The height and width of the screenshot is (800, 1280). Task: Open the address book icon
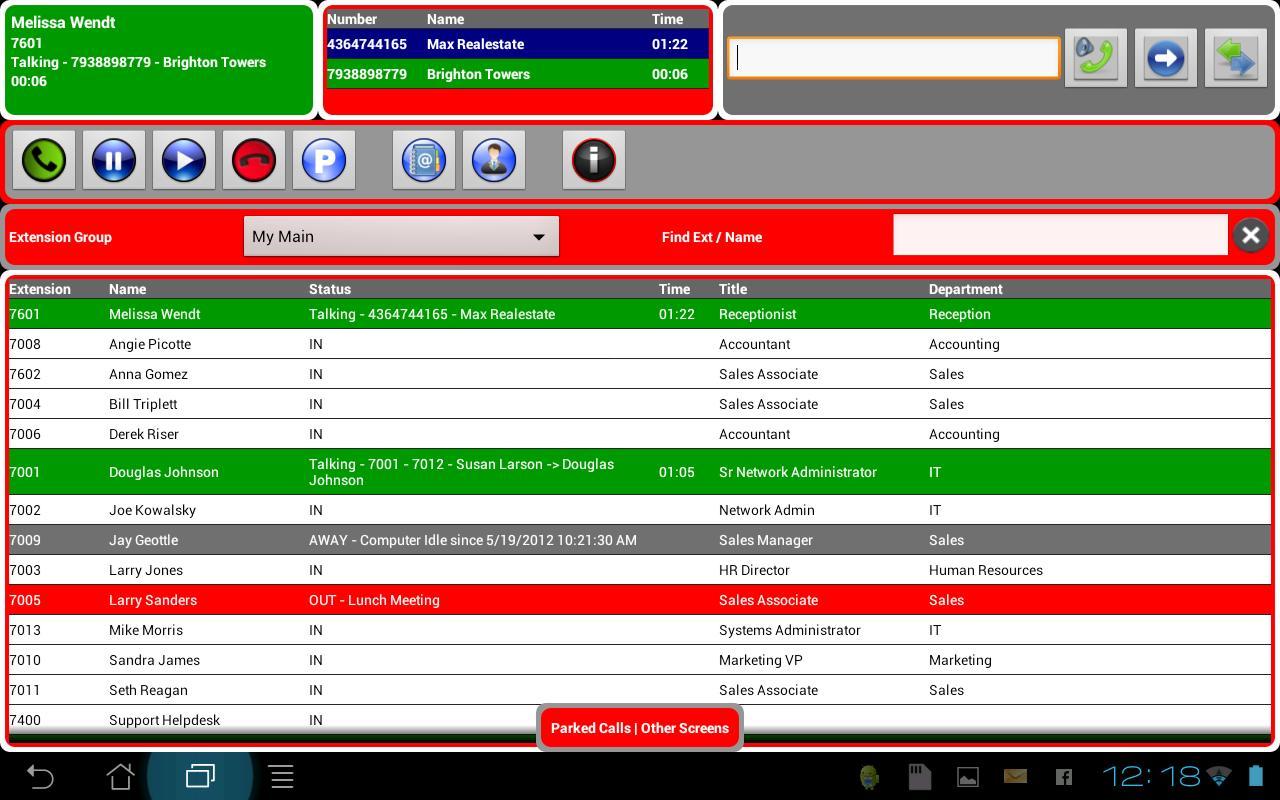pyautogui.click(x=424, y=159)
